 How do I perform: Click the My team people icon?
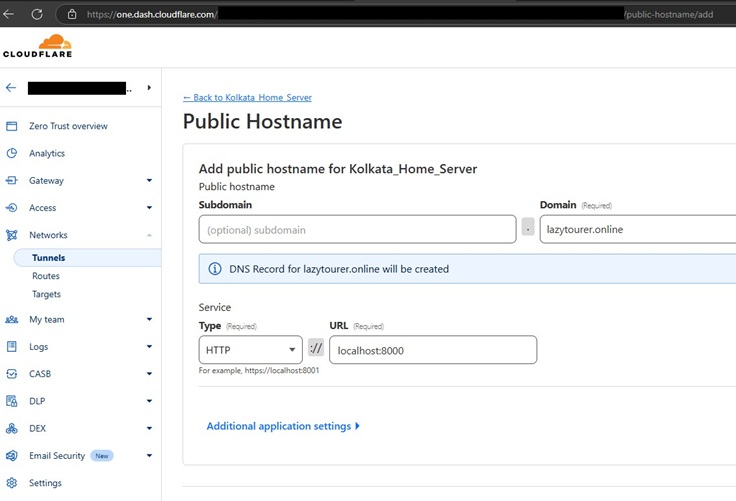point(12,320)
